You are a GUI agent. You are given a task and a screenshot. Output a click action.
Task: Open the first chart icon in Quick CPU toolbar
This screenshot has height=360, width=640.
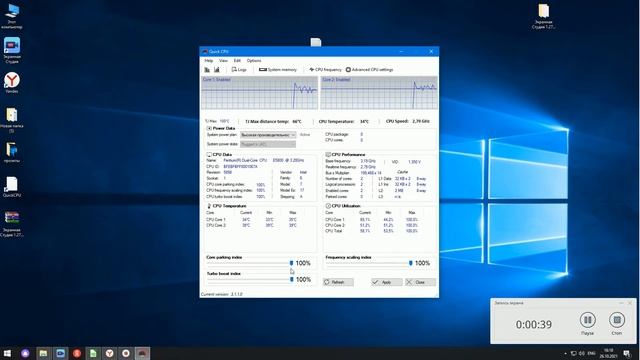click(x=207, y=70)
